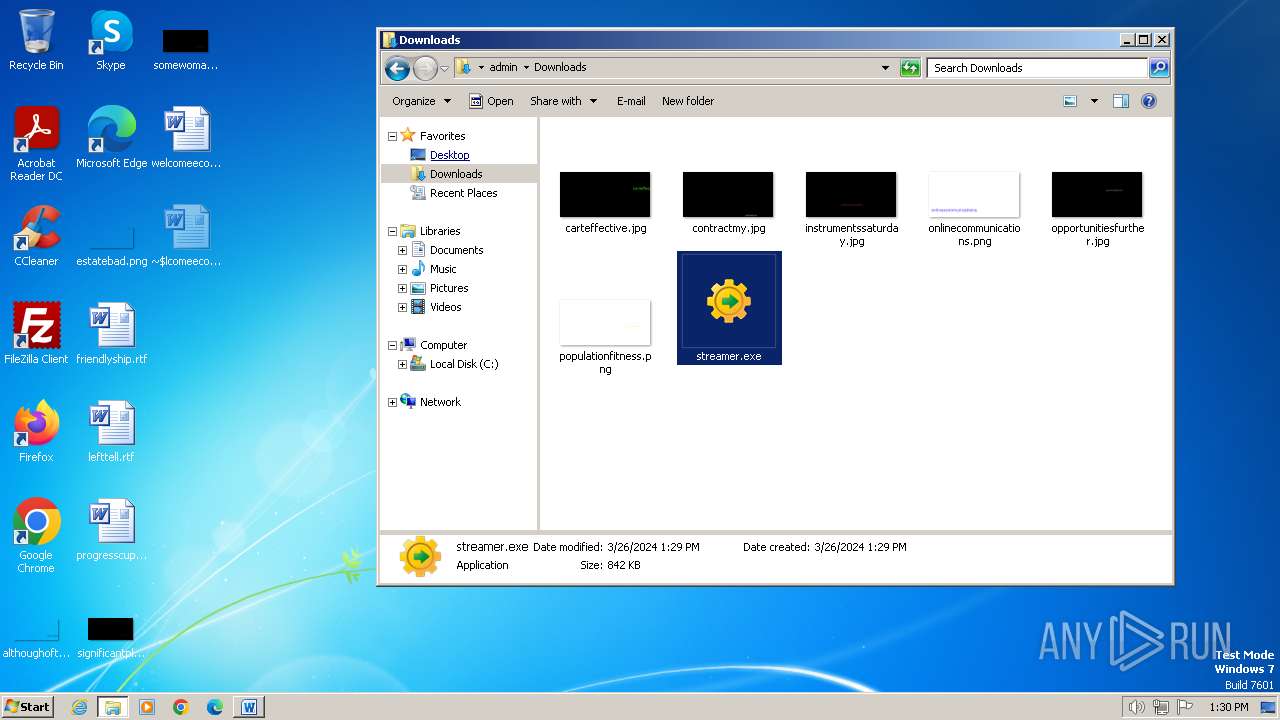
Task: Expand the Documents library node
Action: [402, 250]
